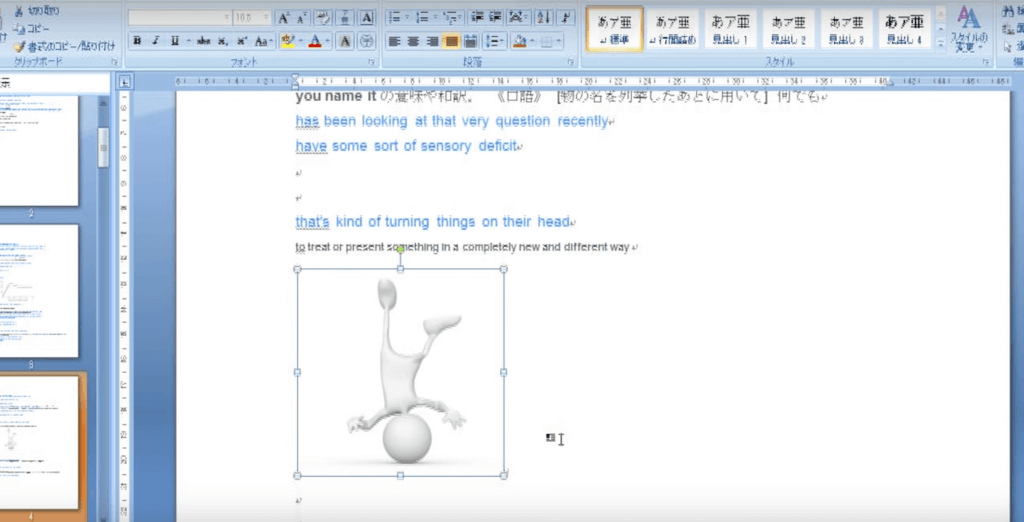1024x522 pixels.
Task: Align text to the left
Action: click(x=393, y=41)
